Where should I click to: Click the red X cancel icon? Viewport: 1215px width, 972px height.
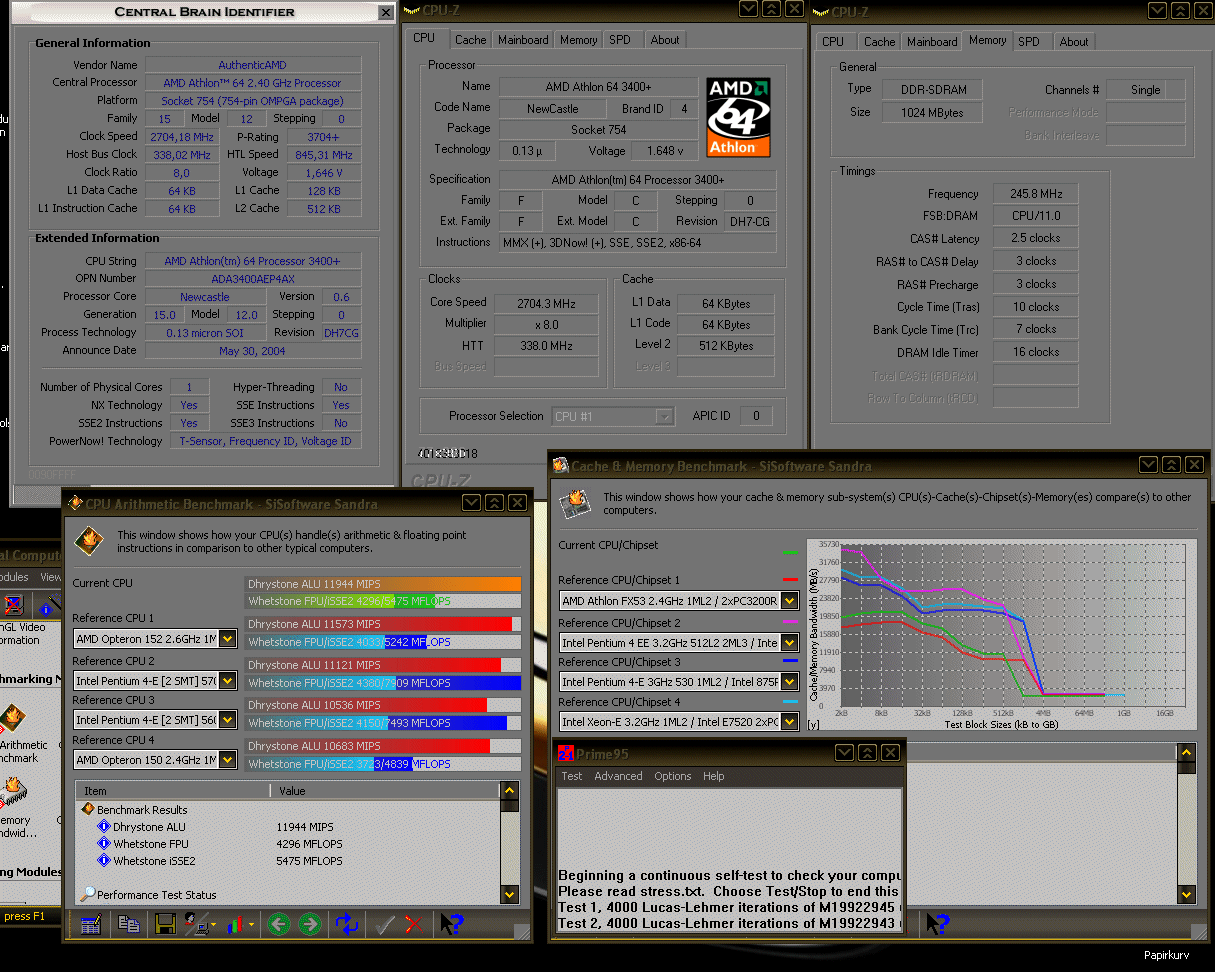pos(413,925)
